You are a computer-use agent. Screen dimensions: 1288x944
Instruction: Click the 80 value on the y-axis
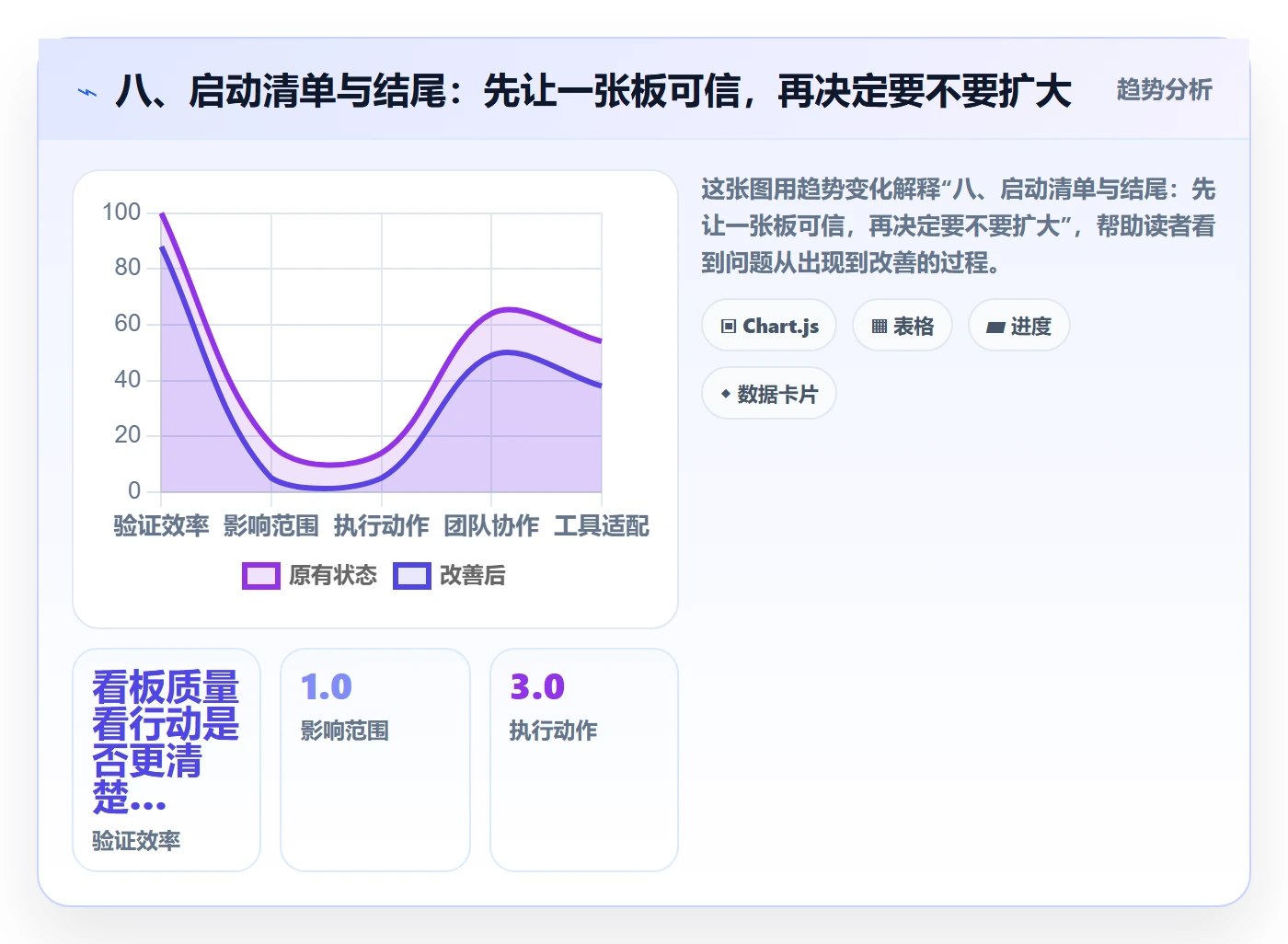[128, 268]
